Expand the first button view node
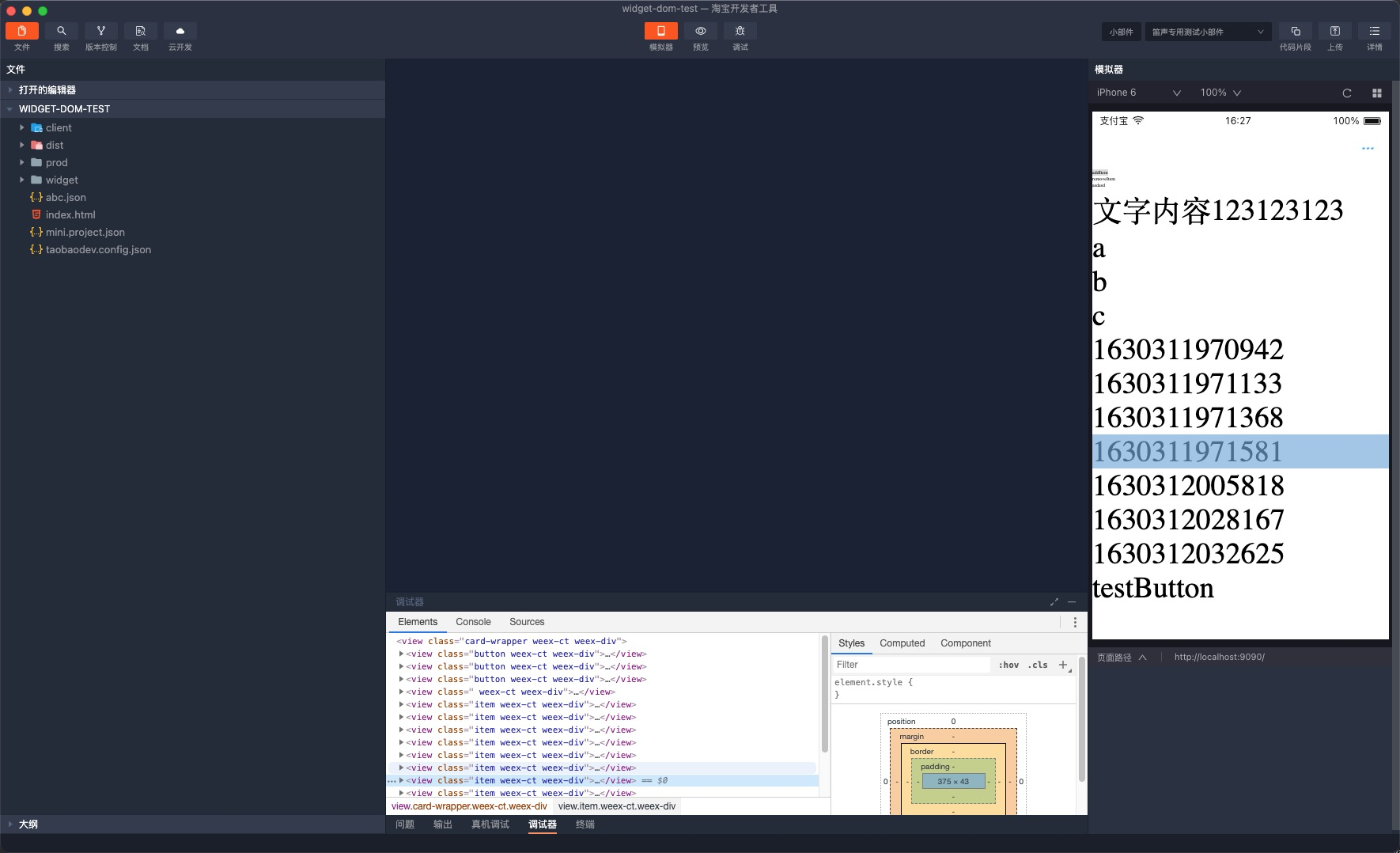 401,654
